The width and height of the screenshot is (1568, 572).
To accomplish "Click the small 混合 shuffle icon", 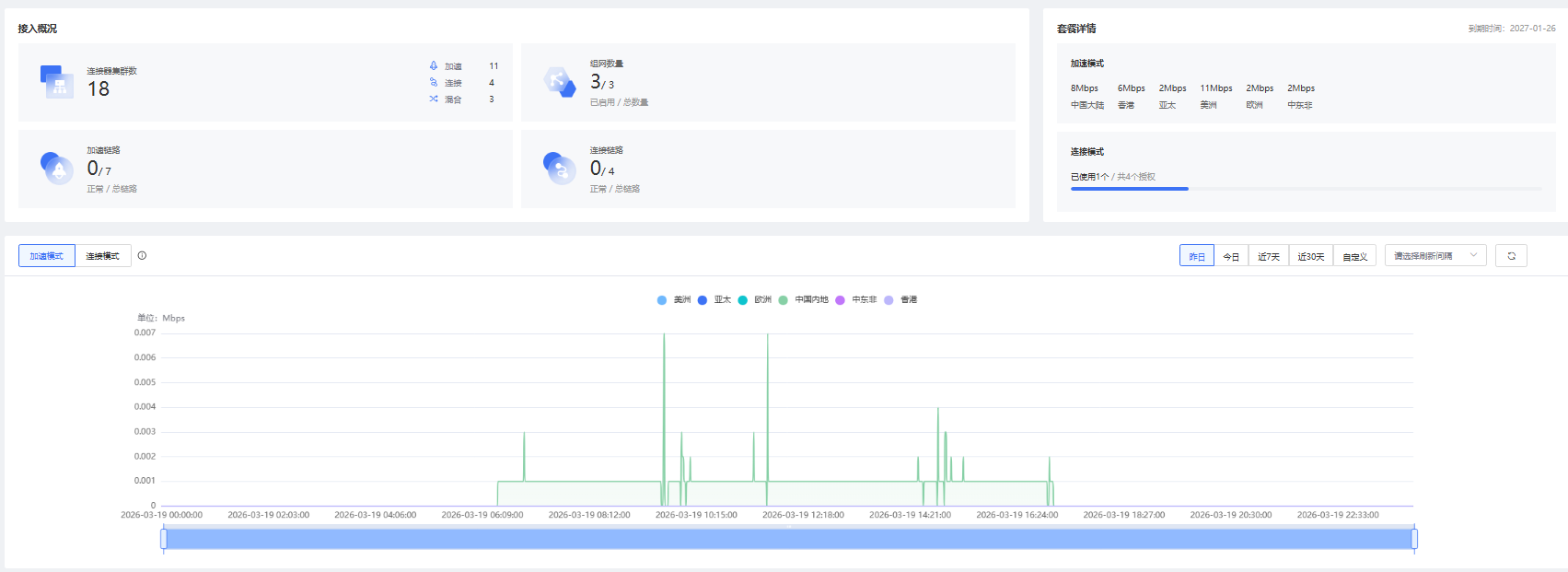I will coord(434,99).
